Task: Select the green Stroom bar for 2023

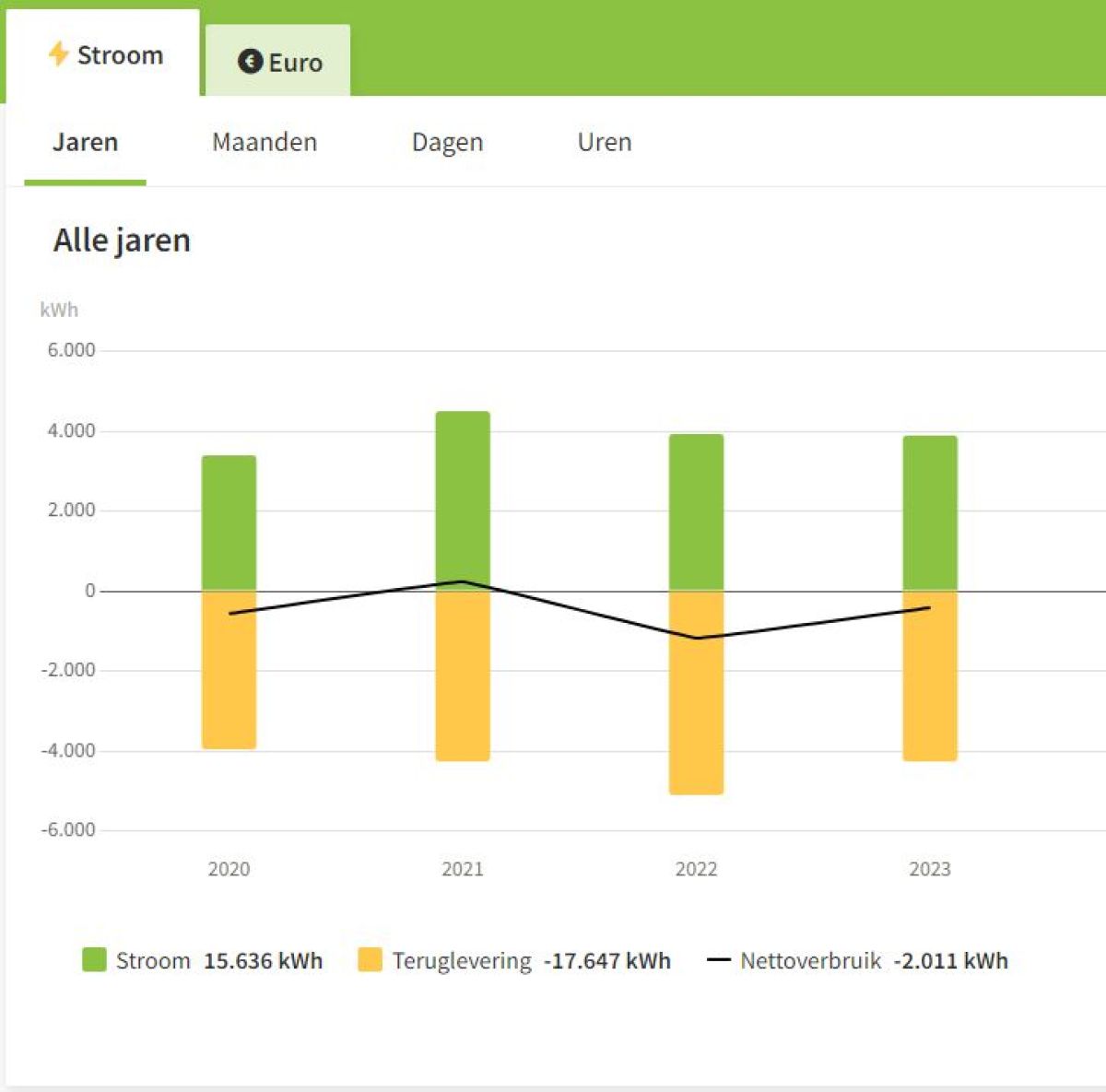Action: [930, 511]
